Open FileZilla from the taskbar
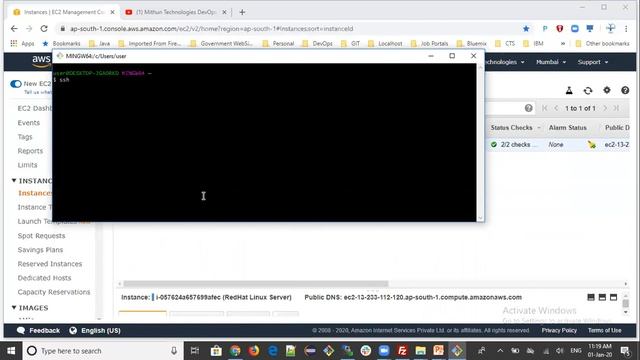Image resolution: width=640 pixels, height=360 pixels. 402,351
